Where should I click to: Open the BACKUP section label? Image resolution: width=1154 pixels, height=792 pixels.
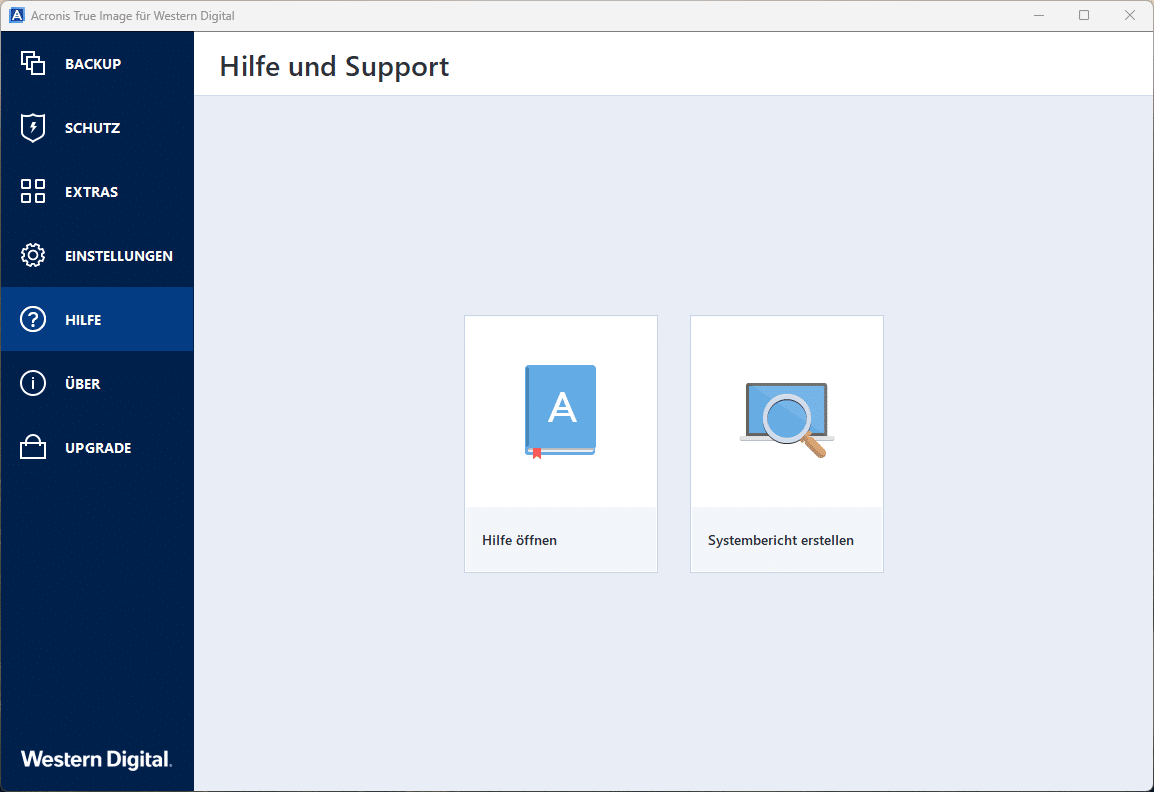coord(93,64)
